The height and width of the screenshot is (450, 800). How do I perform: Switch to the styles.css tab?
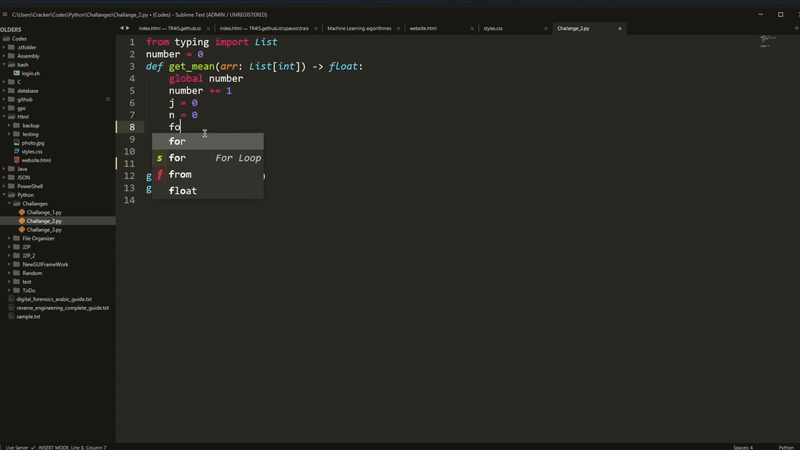(x=493, y=29)
